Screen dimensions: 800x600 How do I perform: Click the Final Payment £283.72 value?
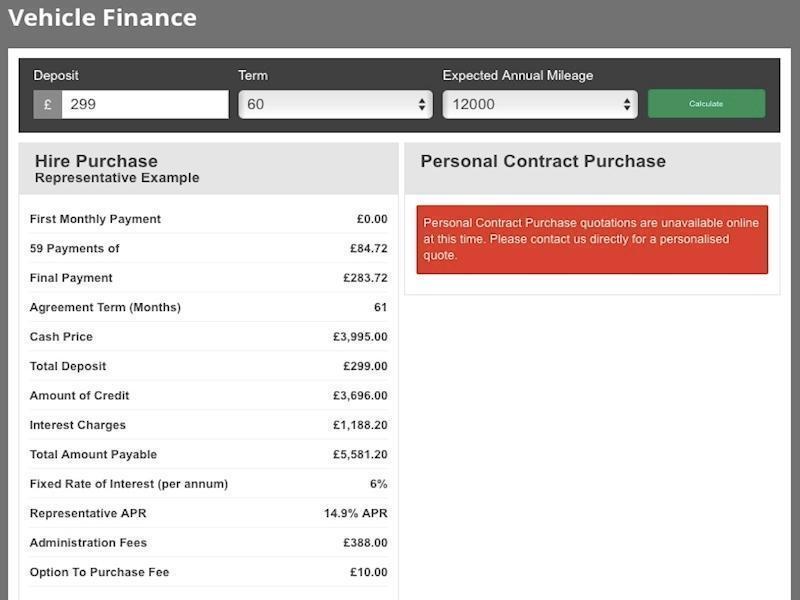point(365,278)
